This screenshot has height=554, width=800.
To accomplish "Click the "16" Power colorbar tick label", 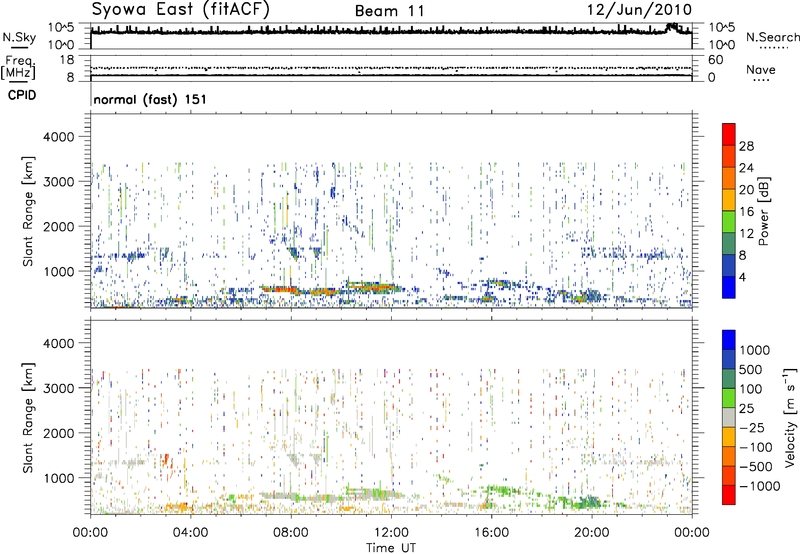I will pyautogui.click(x=746, y=212).
